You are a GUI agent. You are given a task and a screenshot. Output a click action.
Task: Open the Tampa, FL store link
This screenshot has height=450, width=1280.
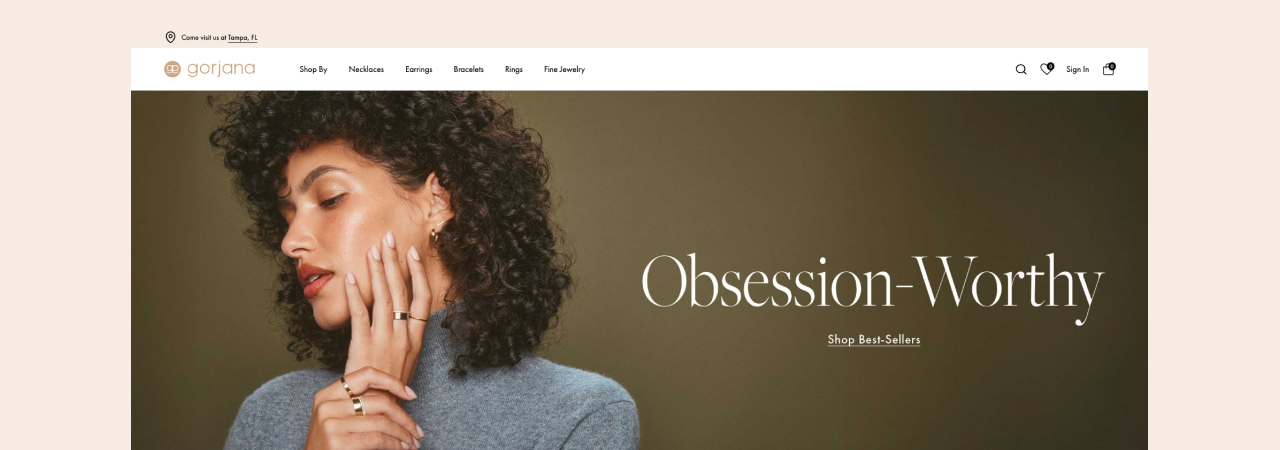242,38
